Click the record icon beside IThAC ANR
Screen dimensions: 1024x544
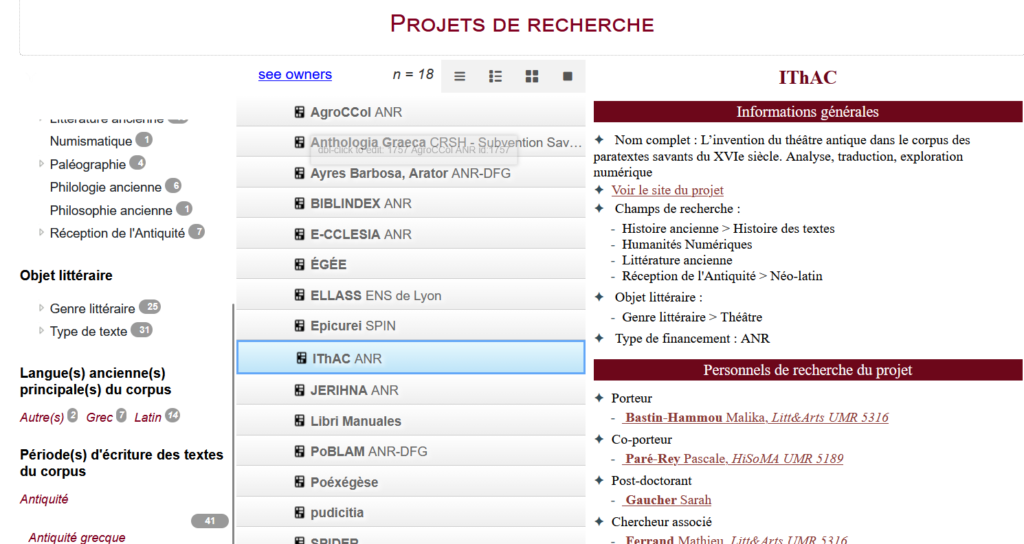(x=301, y=358)
